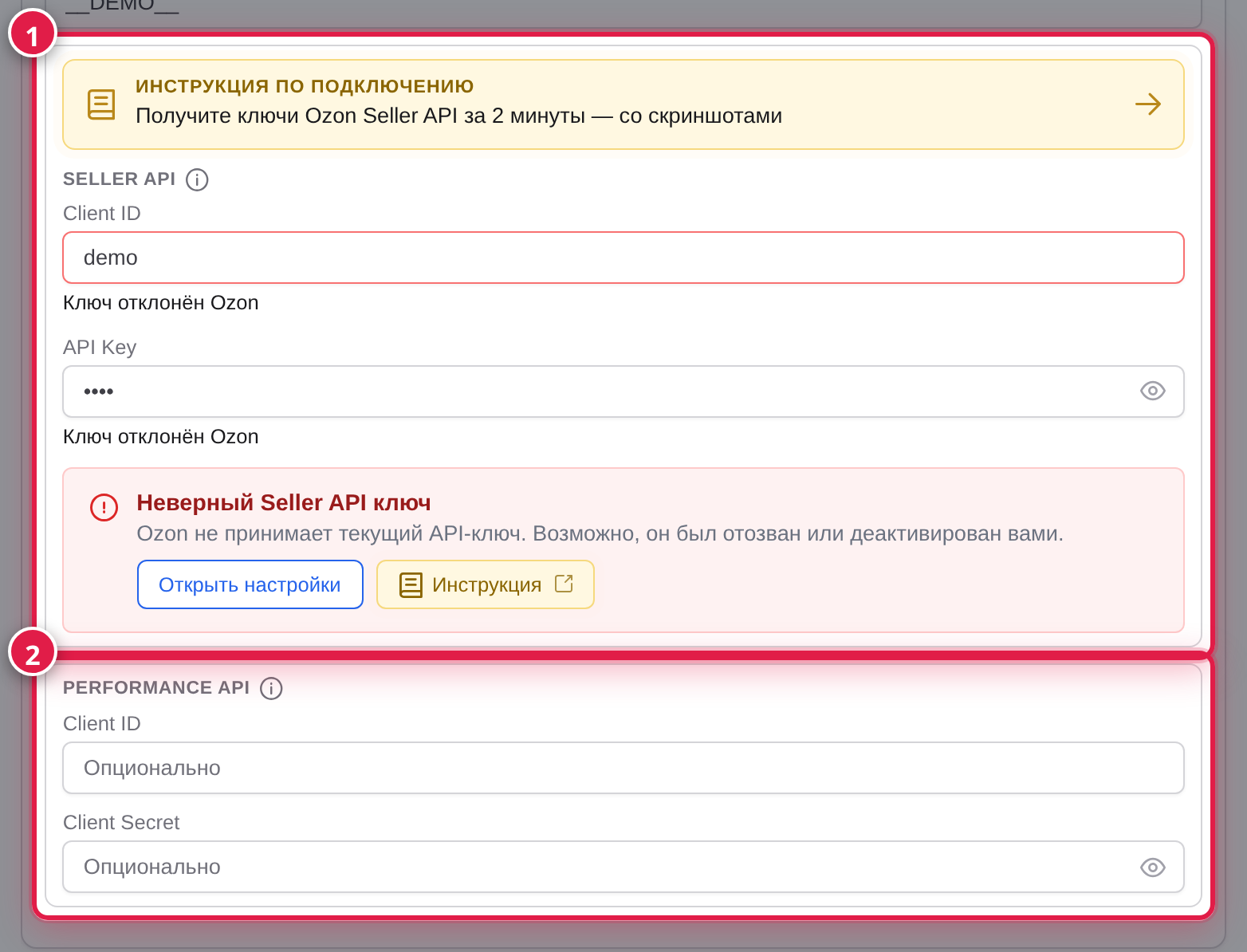Screen dimensions: 1247x952
Task: Click the Неверный Seller API ключ heading
Action: (x=284, y=502)
